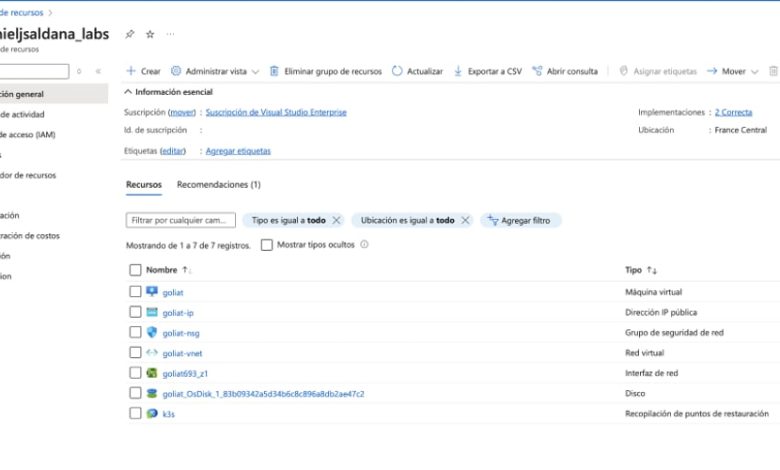The image size is (780, 470).
Task: Sort by Tipo column arrows
Action: coord(652,270)
